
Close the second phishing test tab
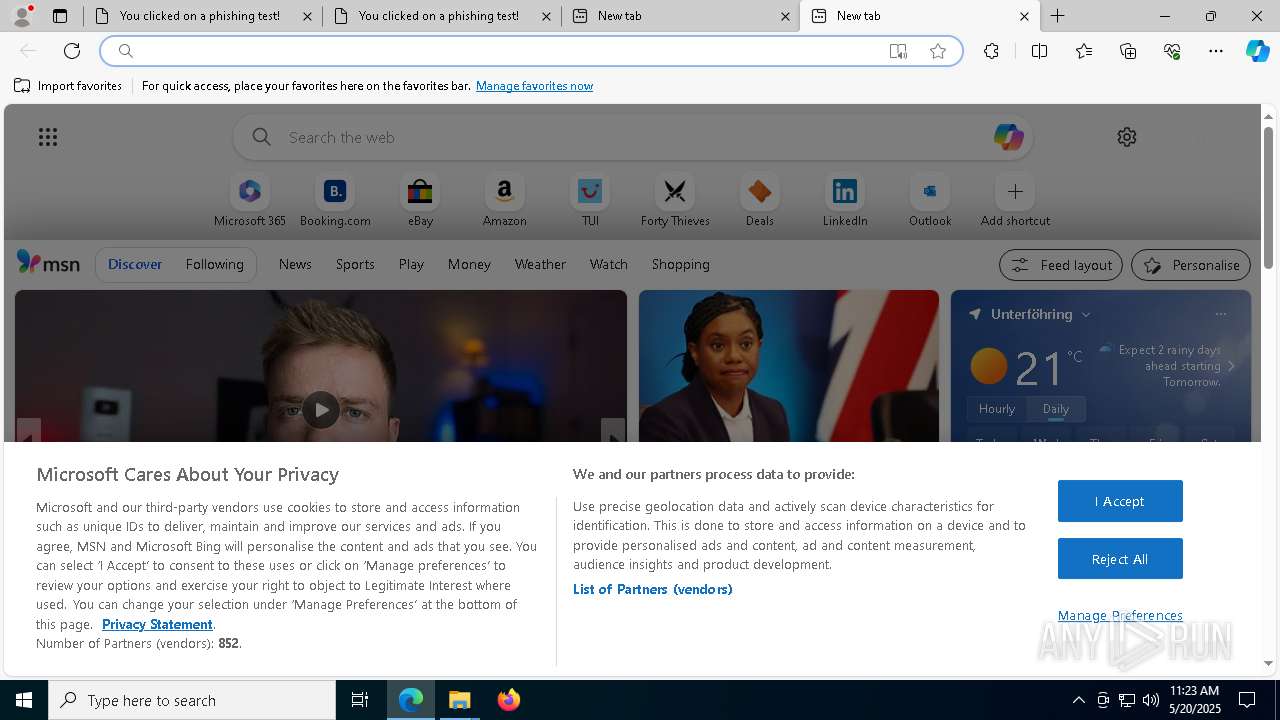point(546,16)
